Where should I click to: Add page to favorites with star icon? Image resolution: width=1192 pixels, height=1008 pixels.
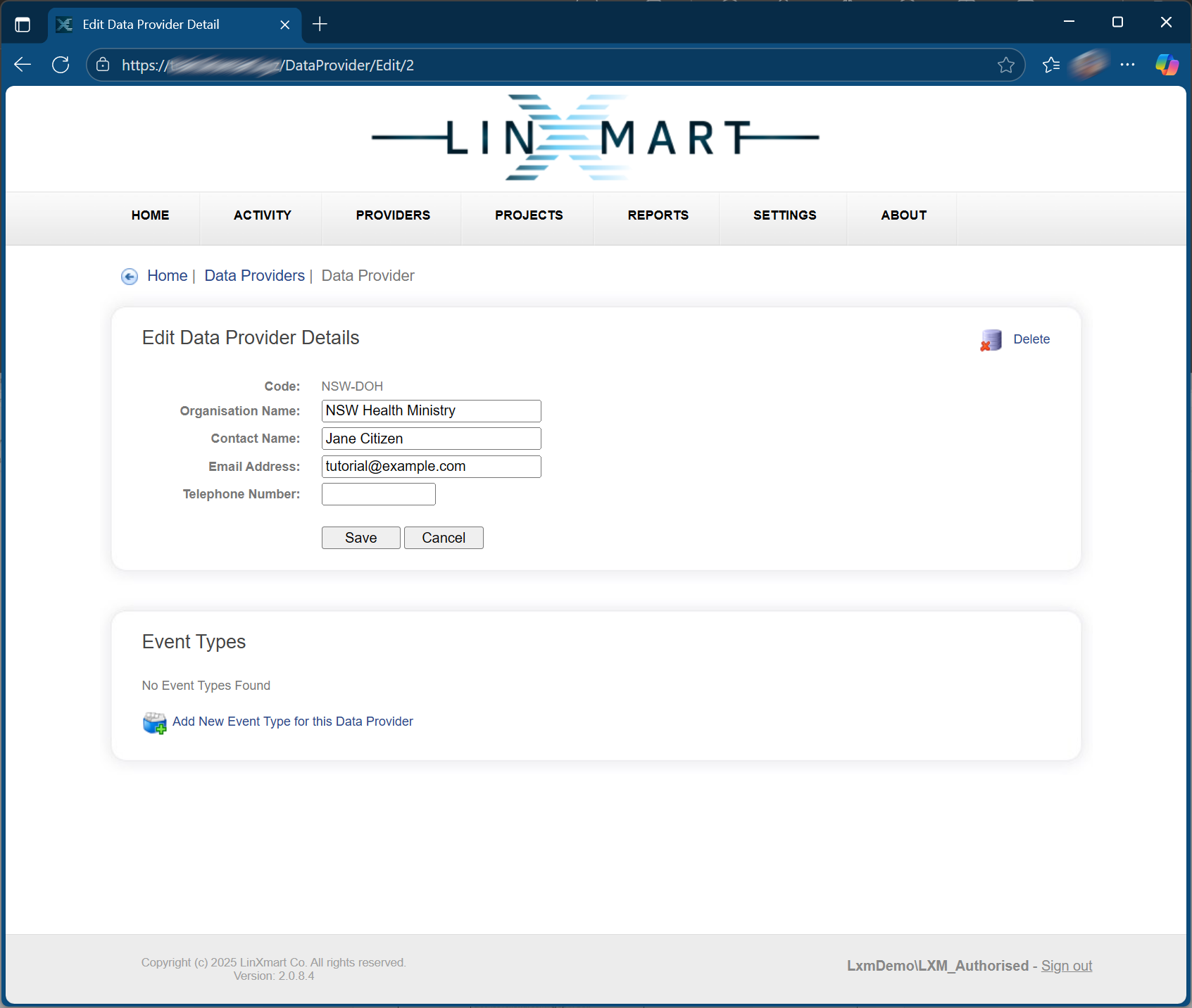1005,65
